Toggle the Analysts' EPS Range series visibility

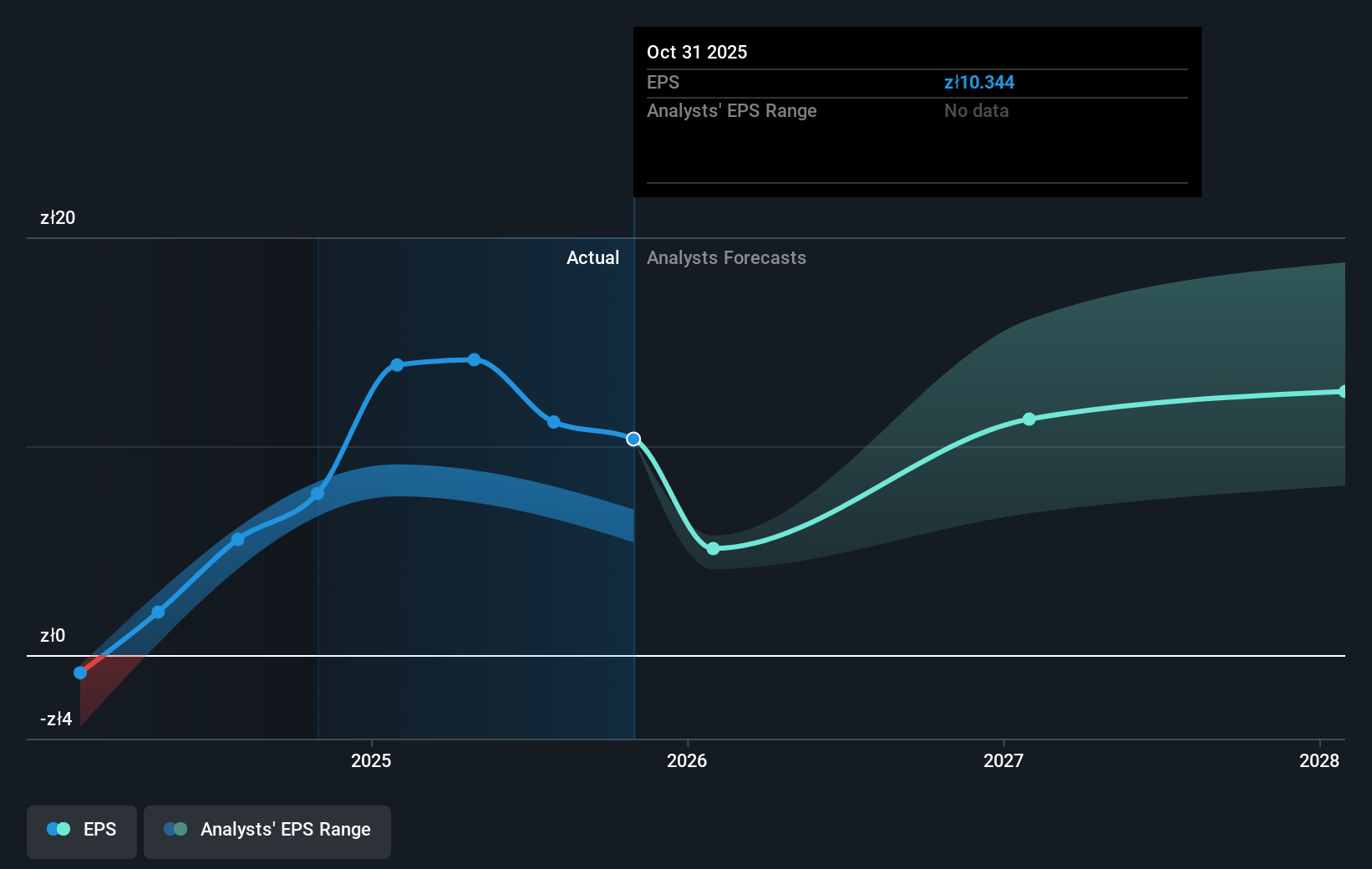[x=267, y=831]
